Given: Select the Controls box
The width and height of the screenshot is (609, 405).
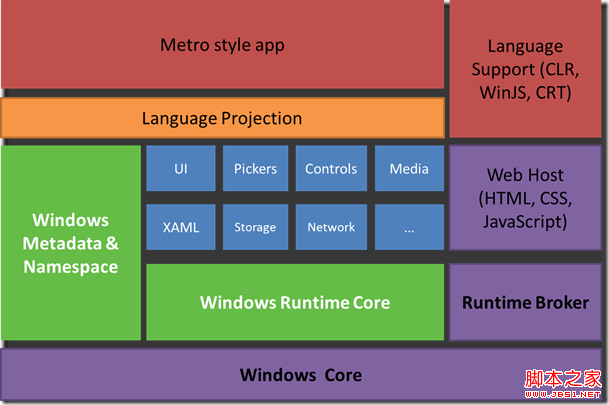Looking at the screenshot, I should (331, 168).
